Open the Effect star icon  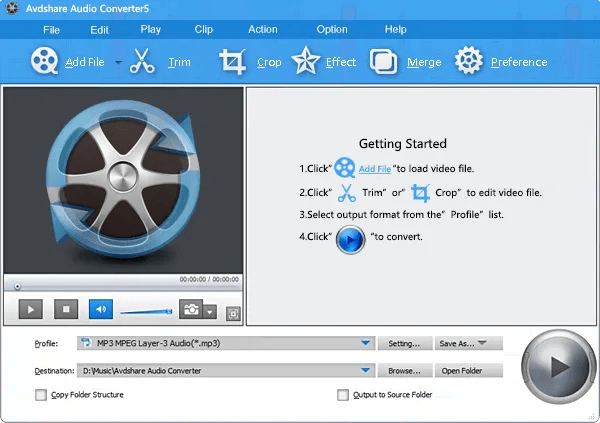[305, 62]
